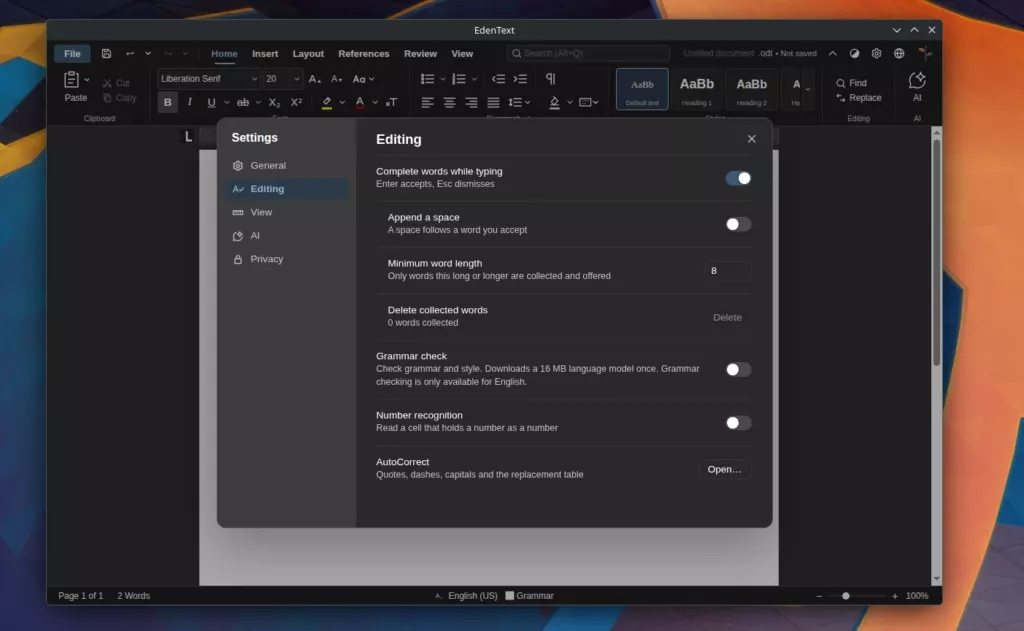Open settings via gear icon in title row
This screenshot has height=631, width=1024.
(x=876, y=54)
